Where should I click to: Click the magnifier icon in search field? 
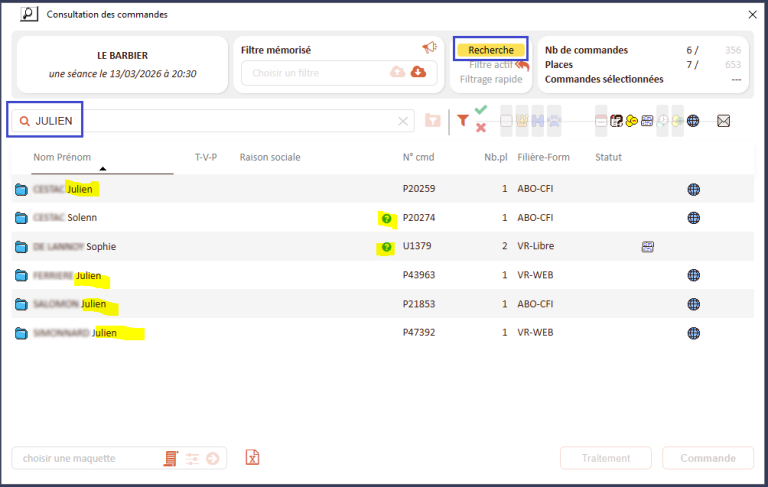tap(24, 121)
